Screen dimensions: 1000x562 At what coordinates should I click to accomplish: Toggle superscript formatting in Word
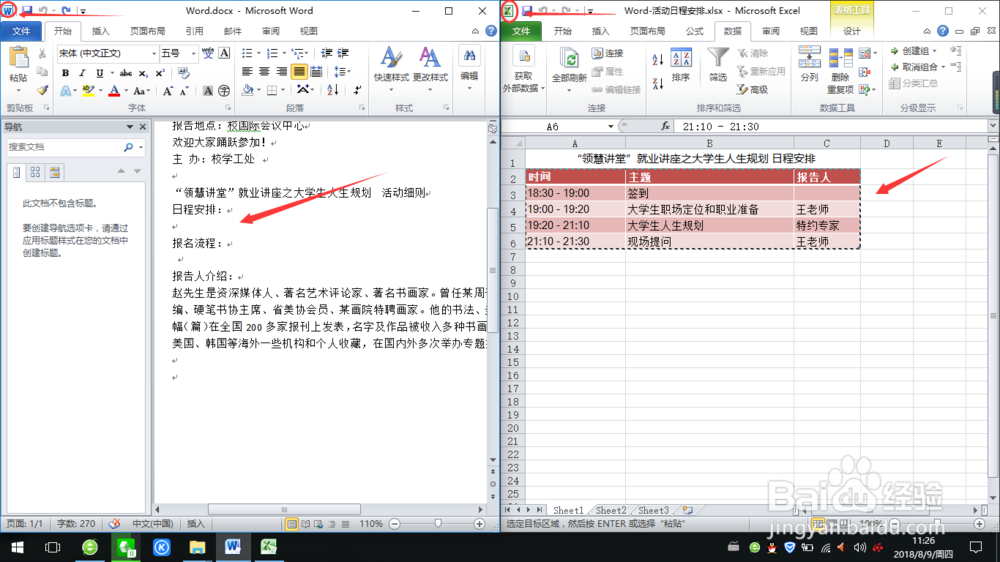point(160,73)
